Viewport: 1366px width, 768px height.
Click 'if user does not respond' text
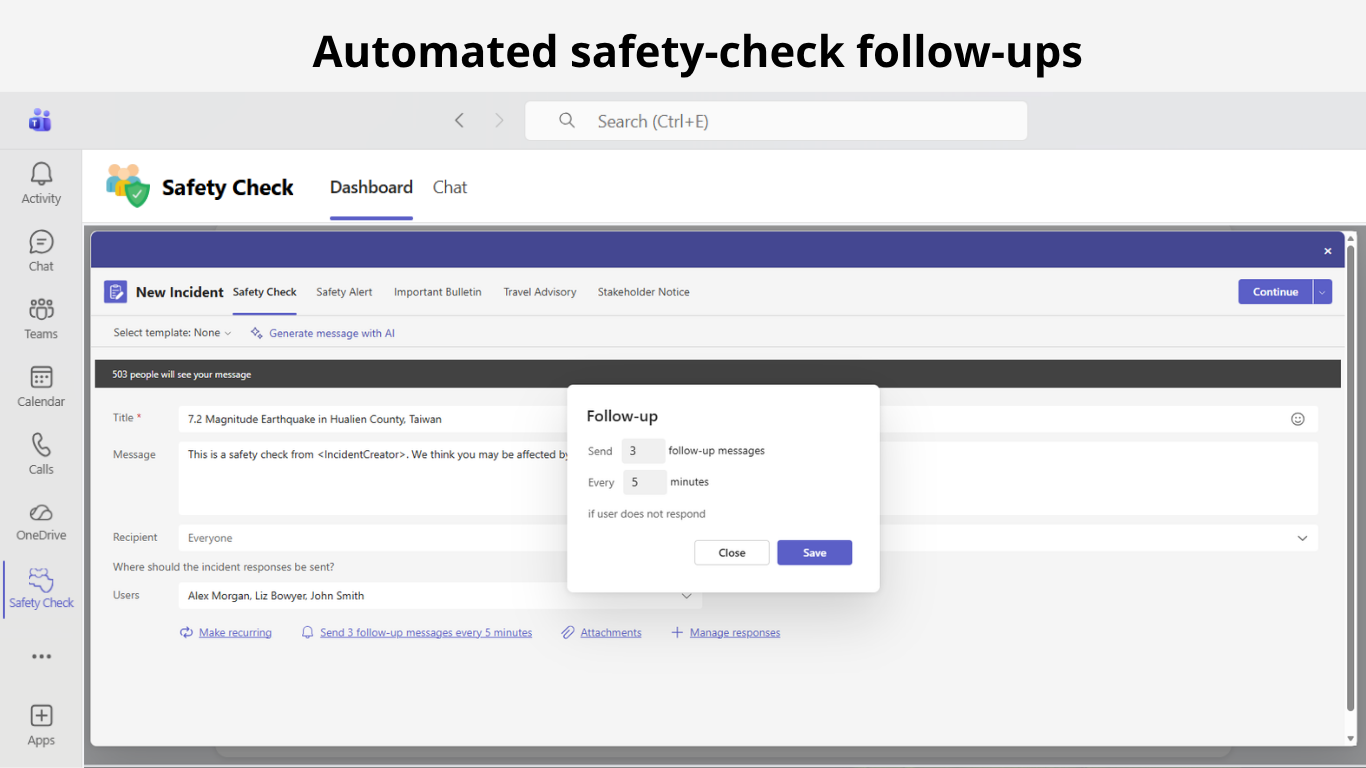(647, 514)
